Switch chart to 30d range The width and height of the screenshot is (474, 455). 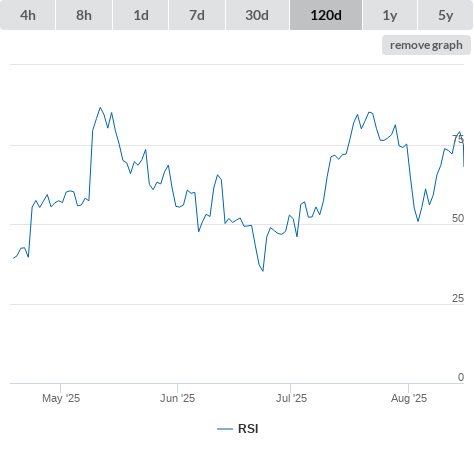pos(257,15)
